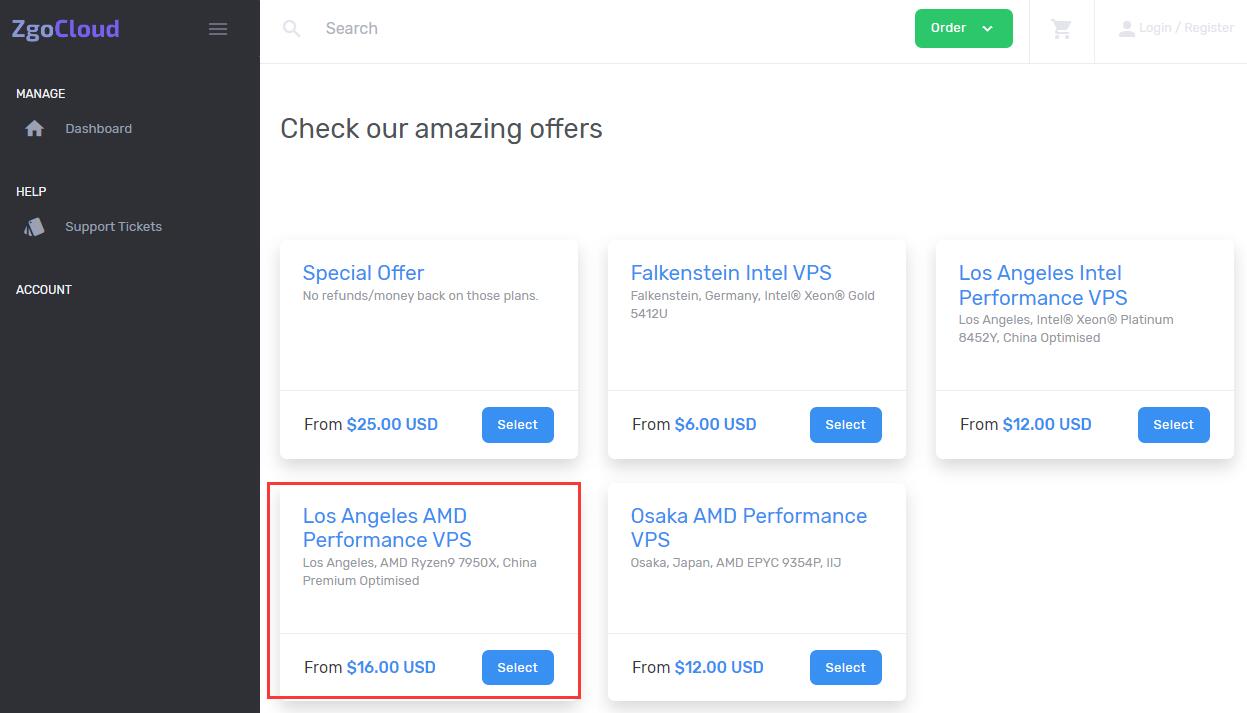Click the ACCOUNT sidebar section
This screenshot has width=1247, height=713.
tap(44, 290)
